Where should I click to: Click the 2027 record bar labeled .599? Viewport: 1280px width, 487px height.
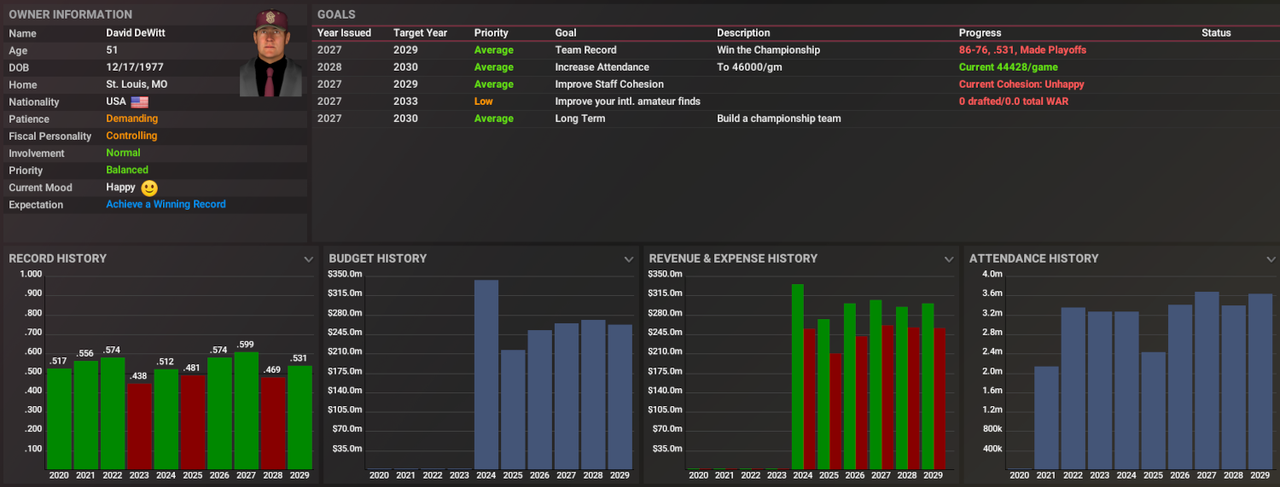[x=245, y=410]
